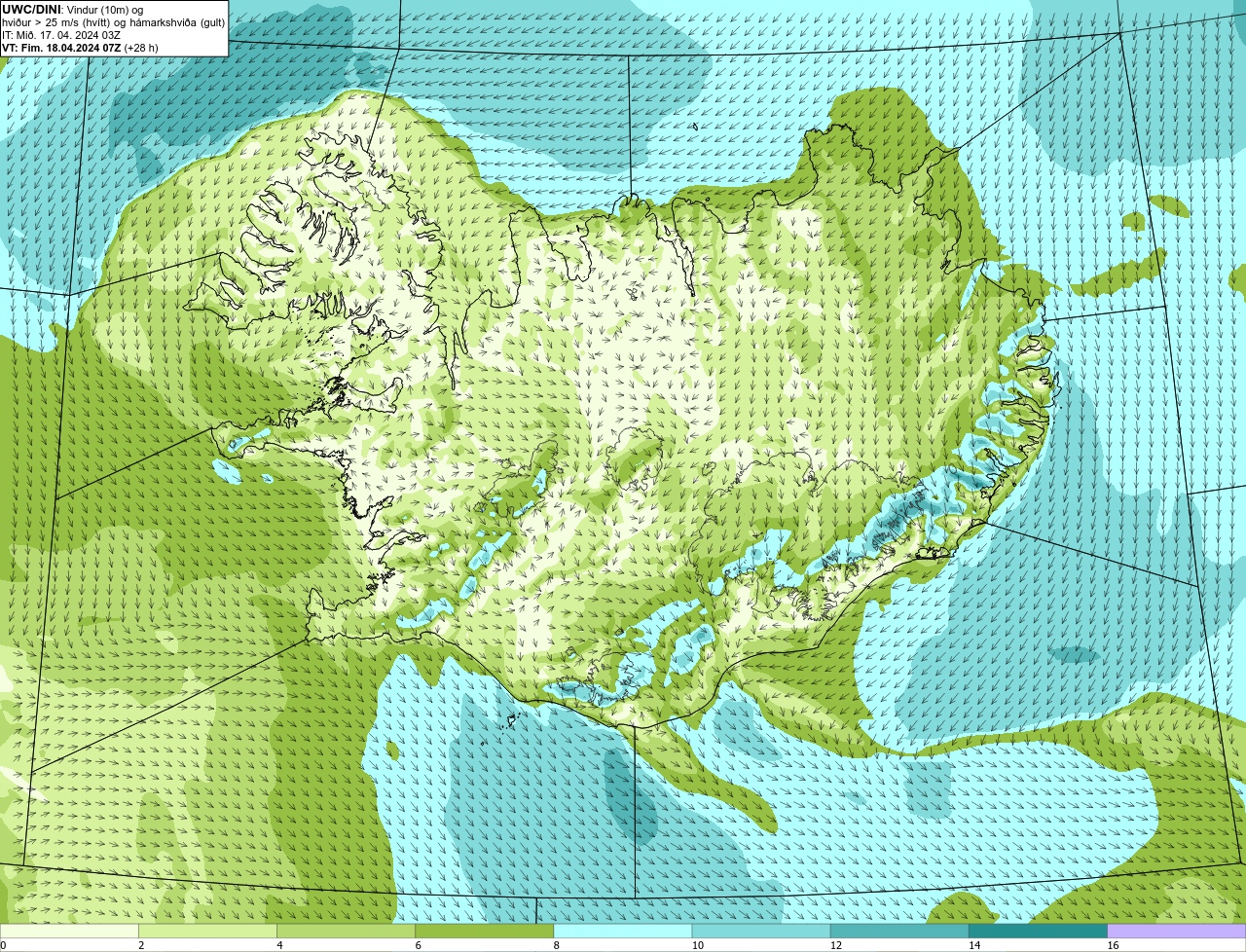
Task: Click the 'IT: Mið. 17. 04. 2024 03Z' line
Action: [61, 35]
